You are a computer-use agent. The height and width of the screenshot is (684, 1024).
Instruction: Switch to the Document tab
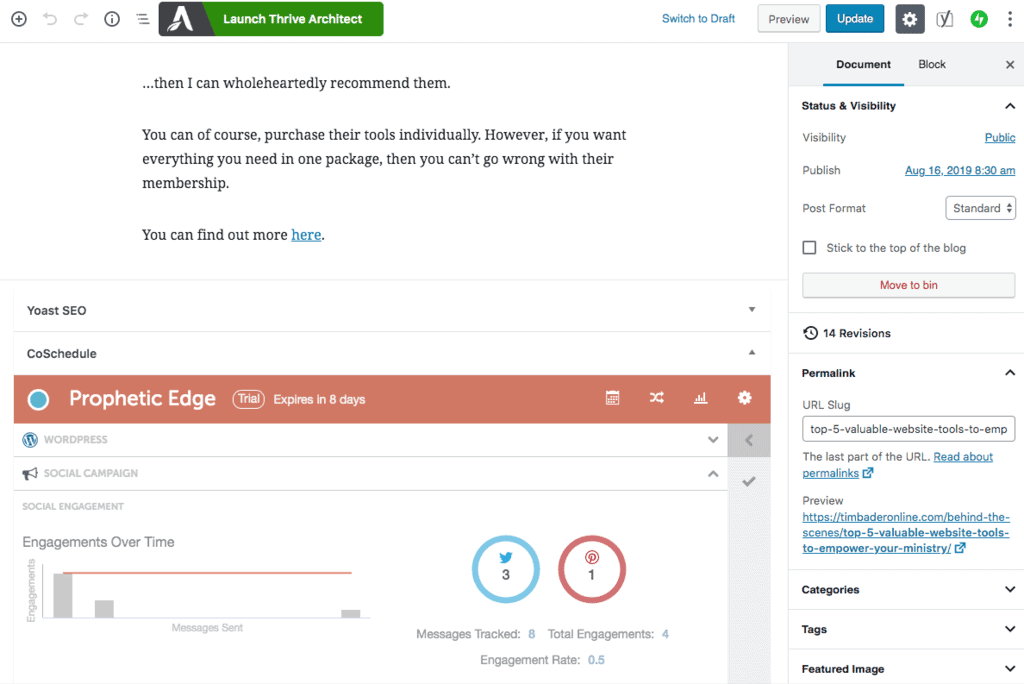863,65
